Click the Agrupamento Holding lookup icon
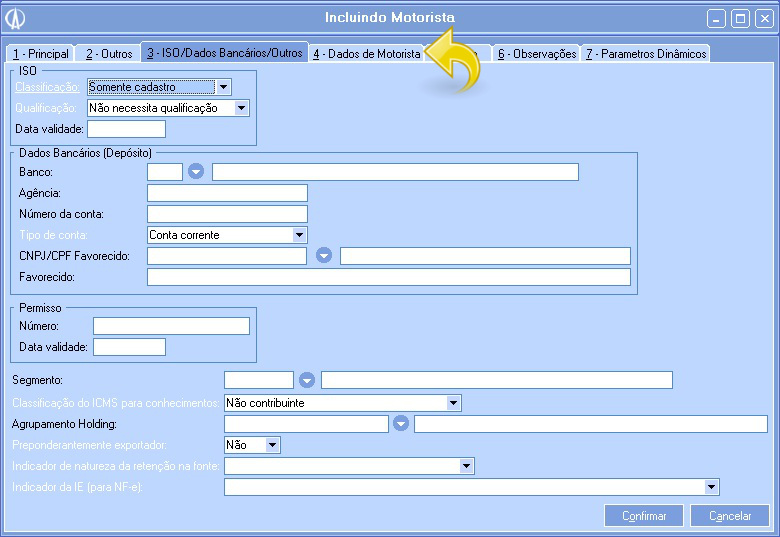 [401, 424]
